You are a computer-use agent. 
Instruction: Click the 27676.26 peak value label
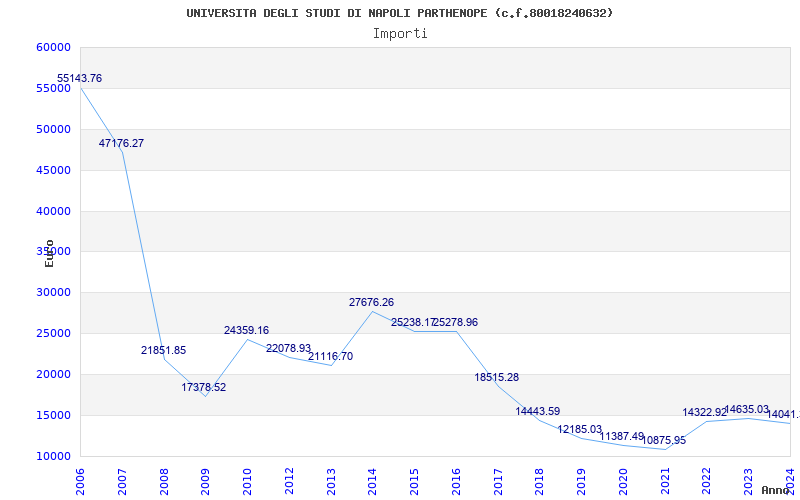[371, 303]
